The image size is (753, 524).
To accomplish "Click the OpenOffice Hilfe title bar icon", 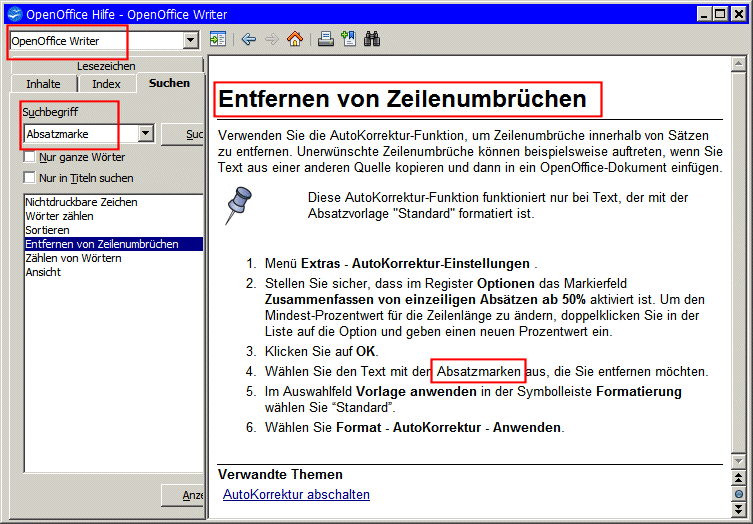I will 15,14.
